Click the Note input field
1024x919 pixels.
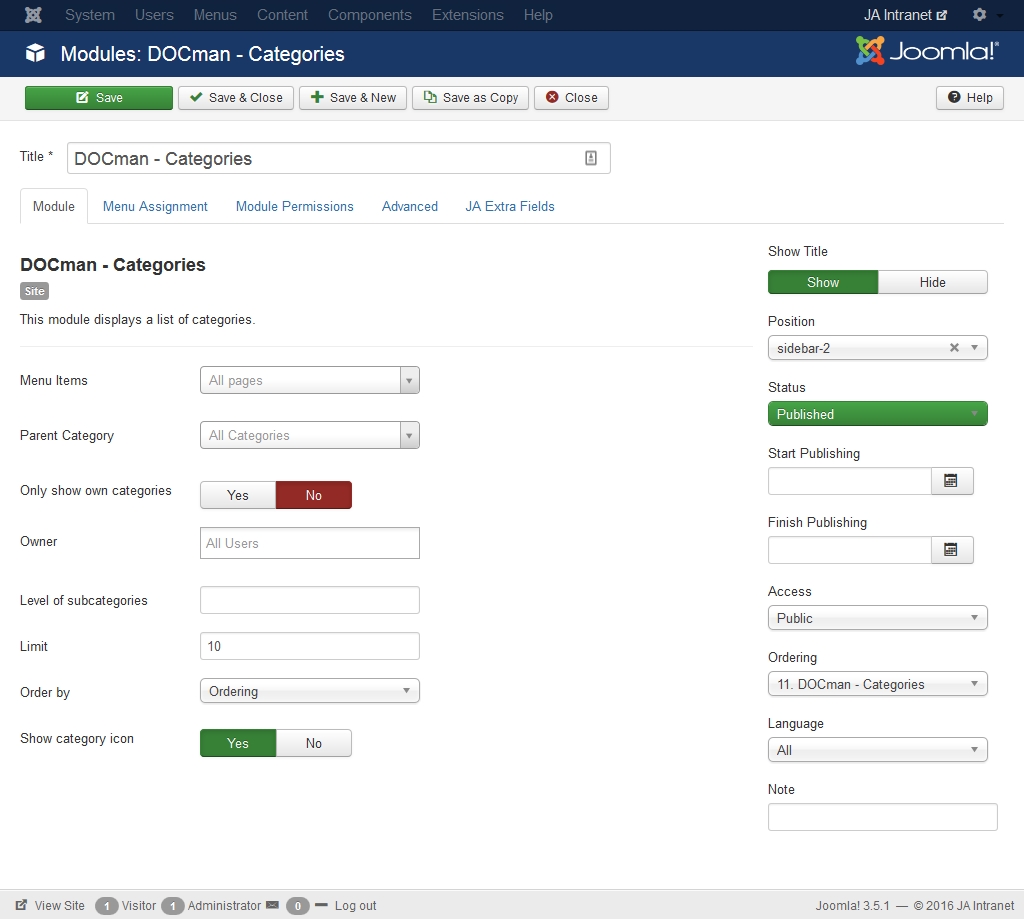[x=882, y=816]
